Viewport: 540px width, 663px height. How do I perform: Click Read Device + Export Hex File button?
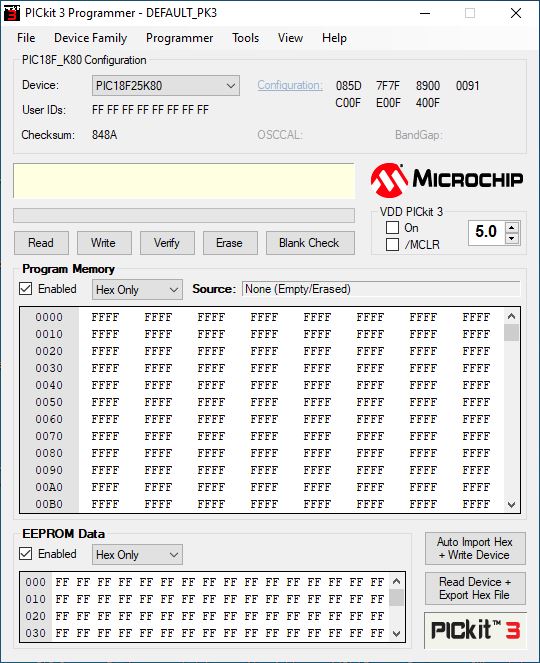click(x=475, y=588)
